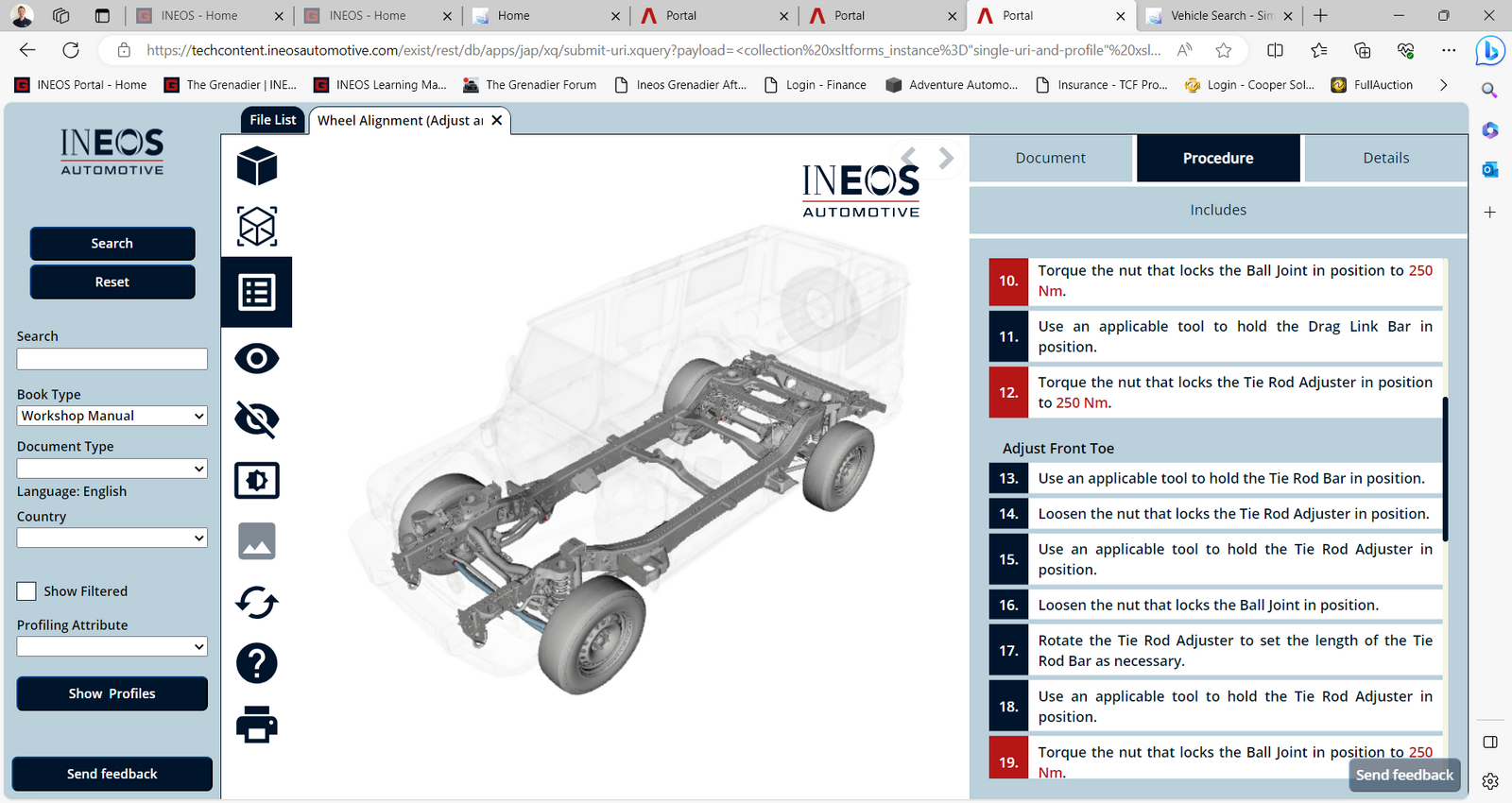This screenshot has width=1512, height=803.
Task: Select step 10 torque Ball Joint nut
Action: point(1215,281)
